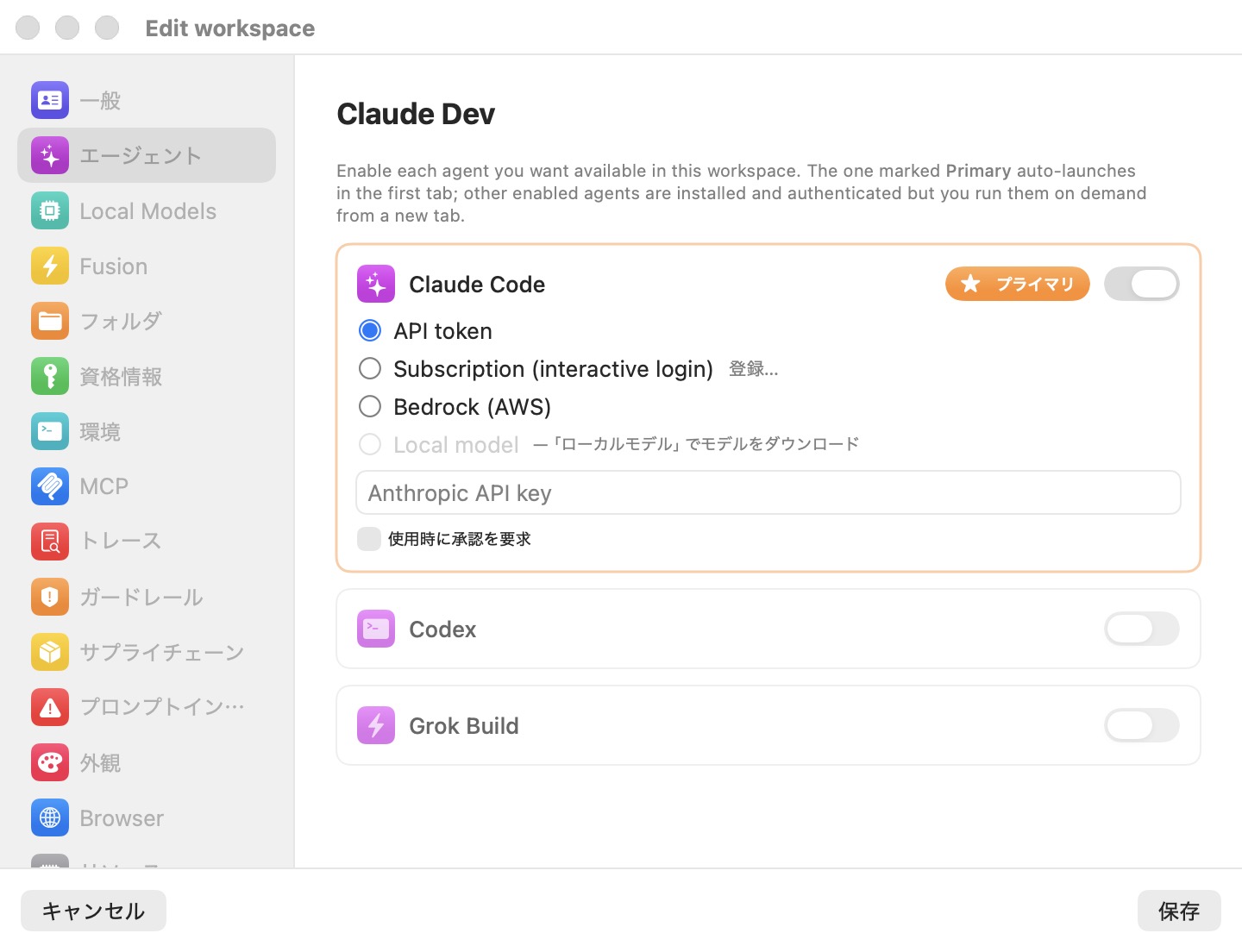This screenshot has width=1242, height=952.
Task: Click the 登録... link next to Subscription
Action: pyautogui.click(x=754, y=369)
